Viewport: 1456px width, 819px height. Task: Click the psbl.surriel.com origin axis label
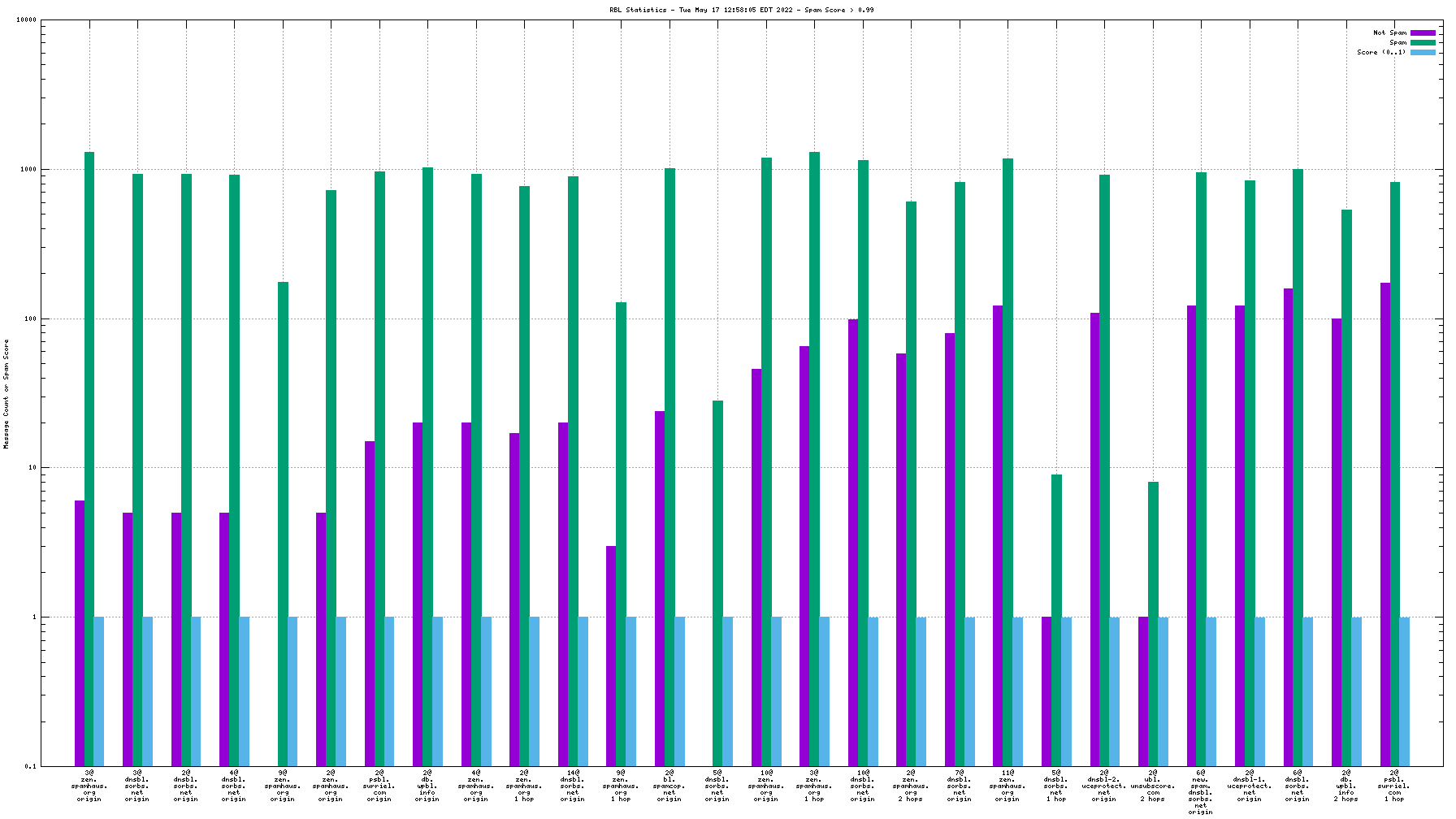tap(379, 786)
